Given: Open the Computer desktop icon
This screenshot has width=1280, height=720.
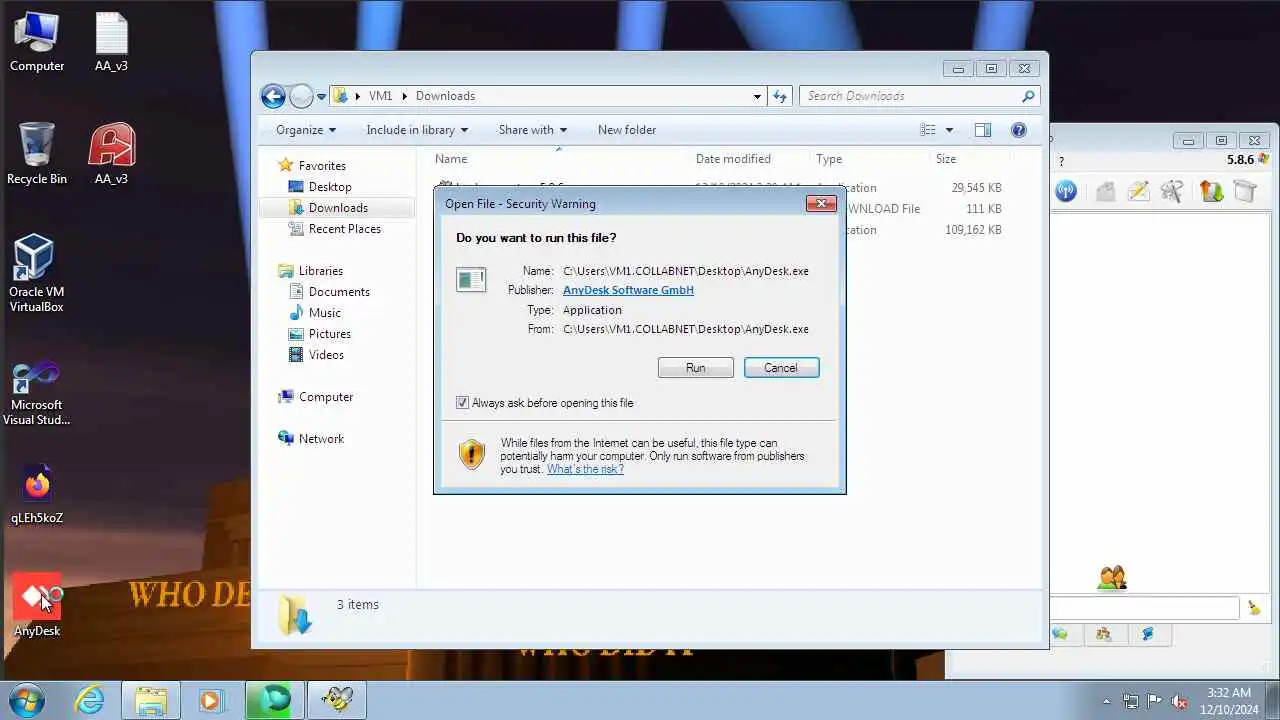Looking at the screenshot, I should [37, 42].
